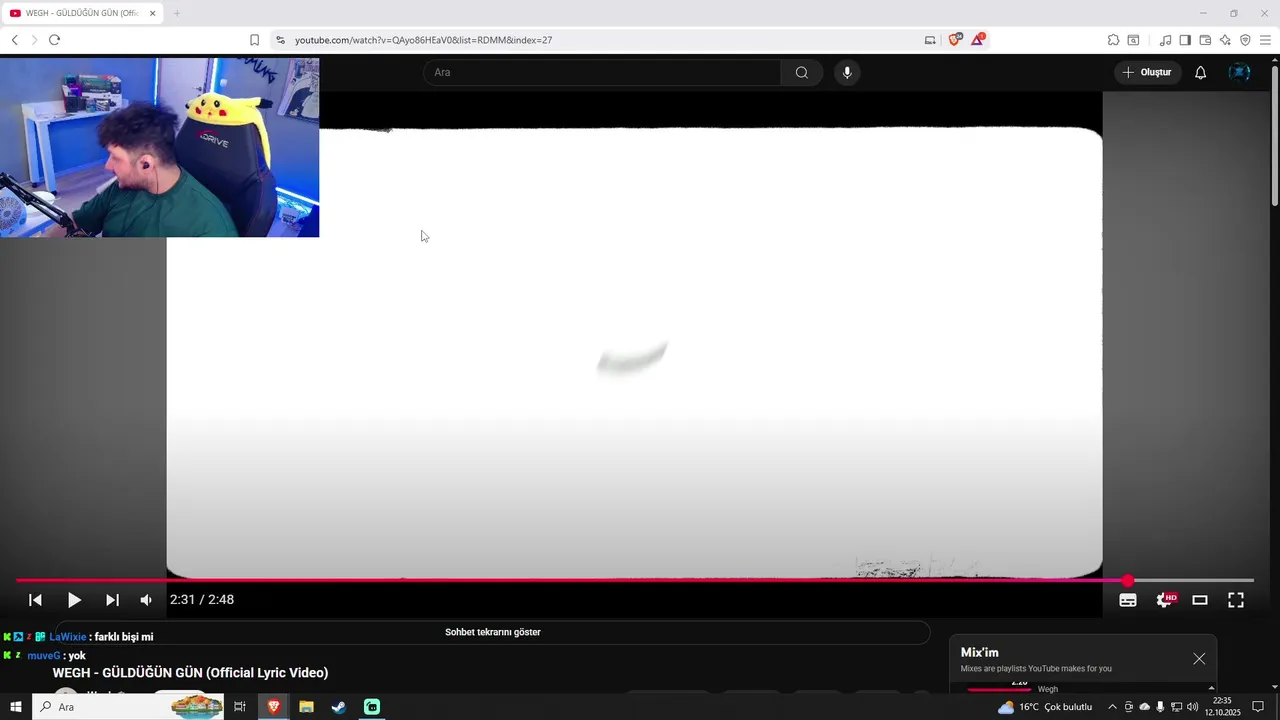Image resolution: width=1280 pixels, height=720 pixels.
Task: Open the green app icon beside Steam on the taskbar
Action: [x=372, y=707]
